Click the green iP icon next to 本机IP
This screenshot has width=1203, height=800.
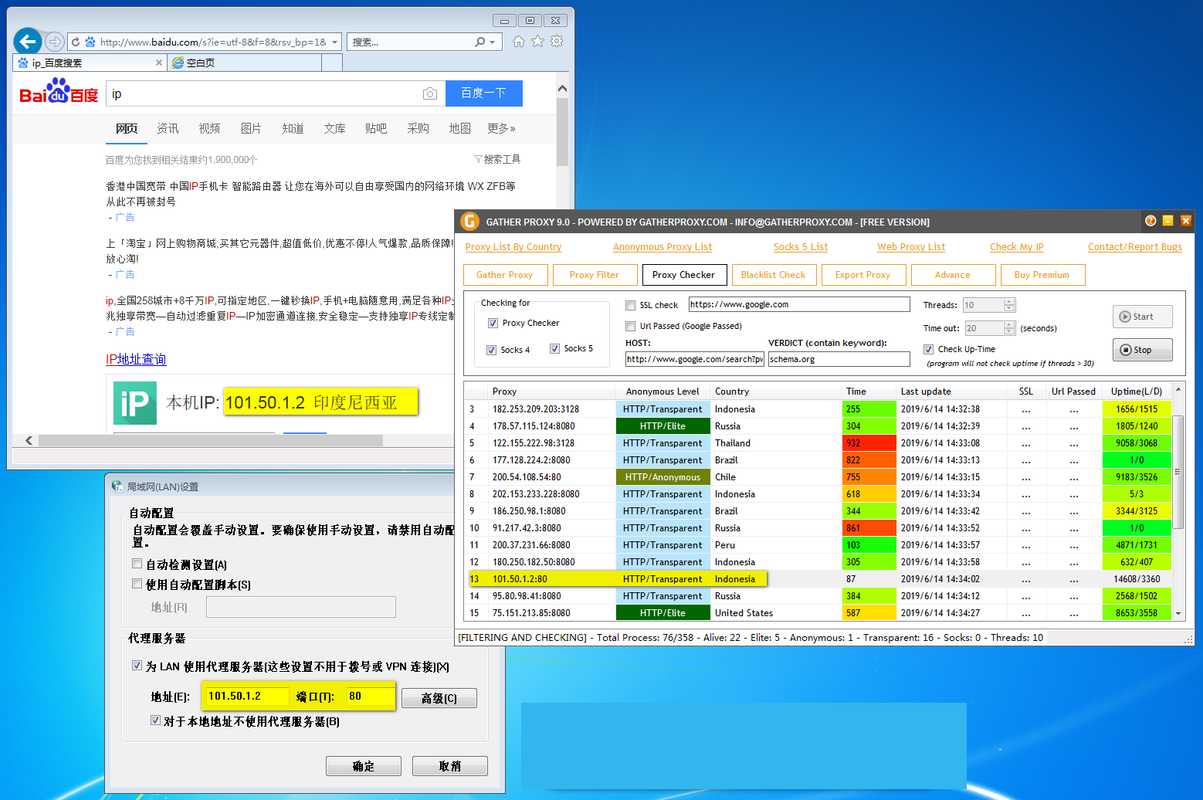pyautogui.click(x=133, y=403)
